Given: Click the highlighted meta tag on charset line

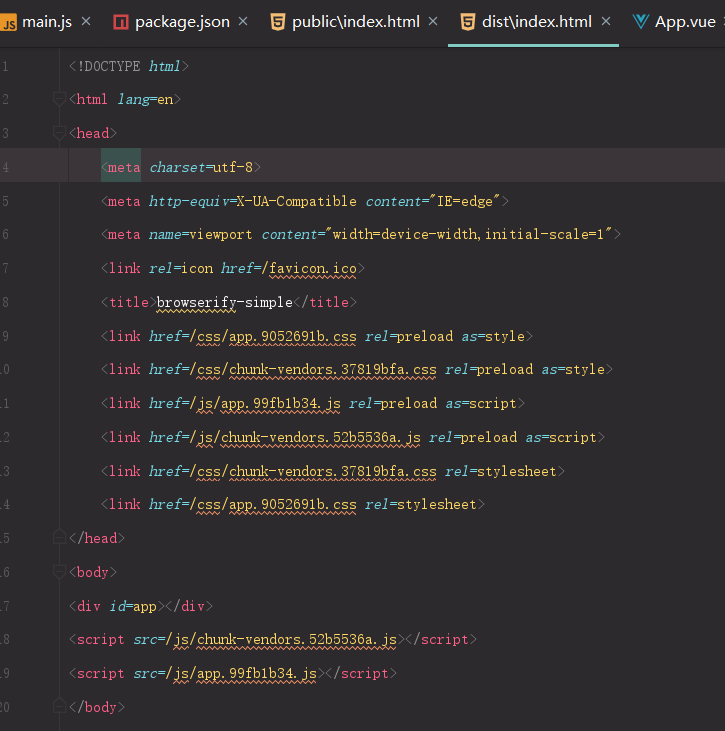Looking at the screenshot, I should pos(121,167).
